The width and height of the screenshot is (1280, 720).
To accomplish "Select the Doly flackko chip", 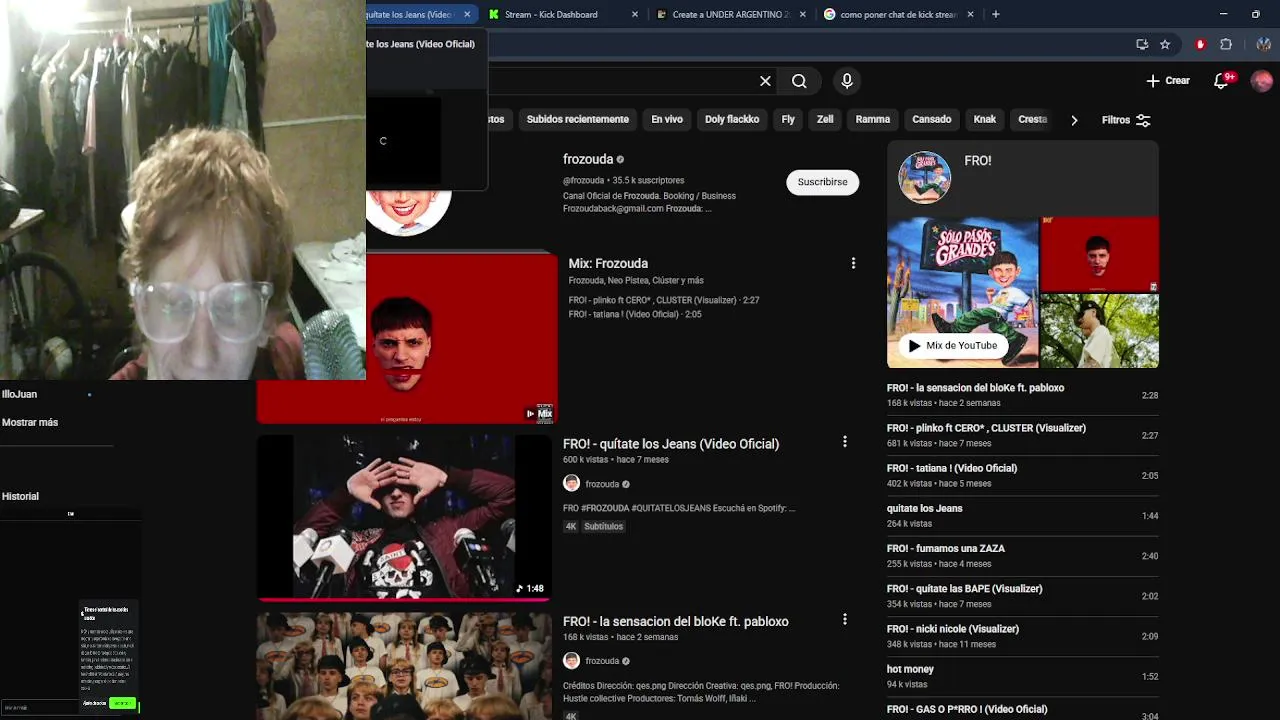I will click(732, 119).
